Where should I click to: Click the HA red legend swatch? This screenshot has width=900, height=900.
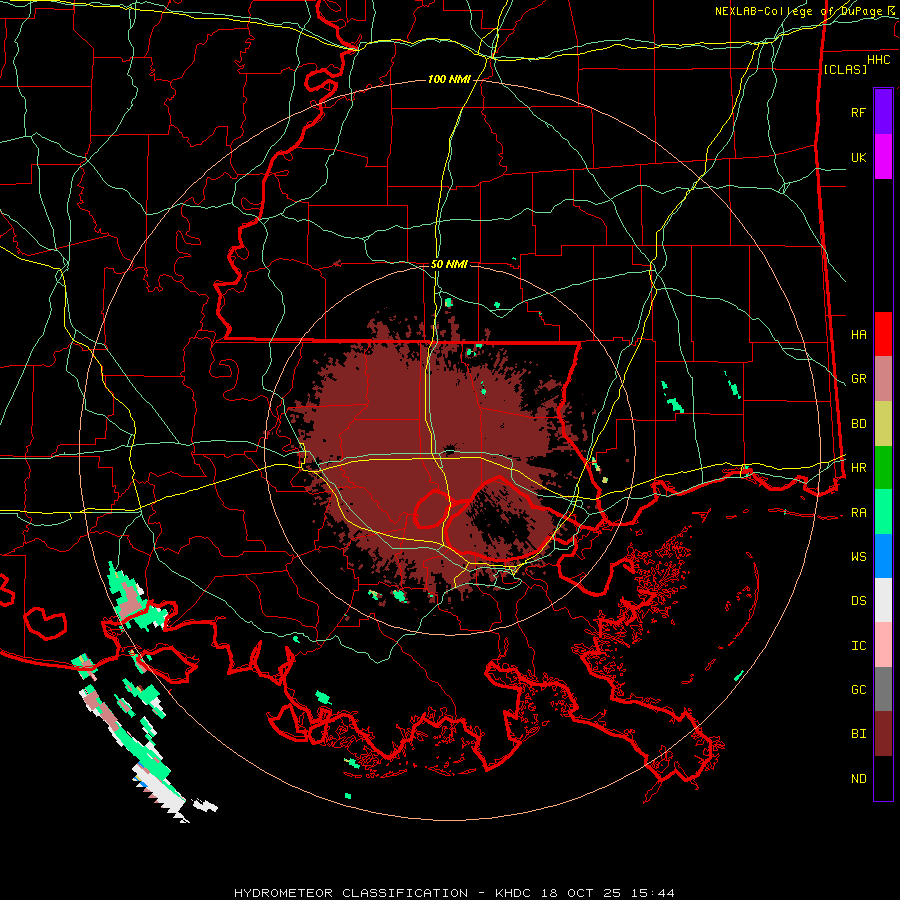coord(883,334)
